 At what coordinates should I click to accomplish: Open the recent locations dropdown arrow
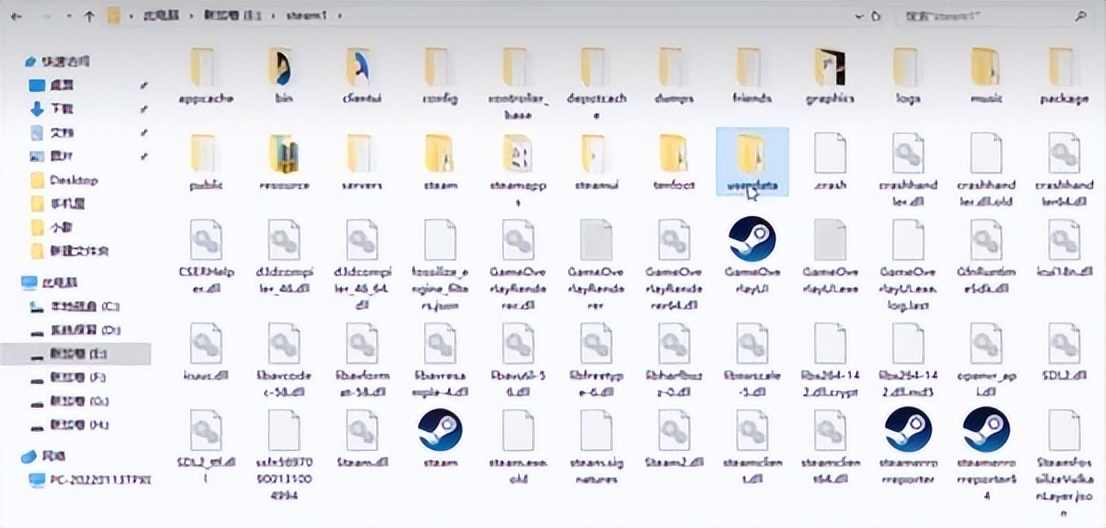pos(69,16)
